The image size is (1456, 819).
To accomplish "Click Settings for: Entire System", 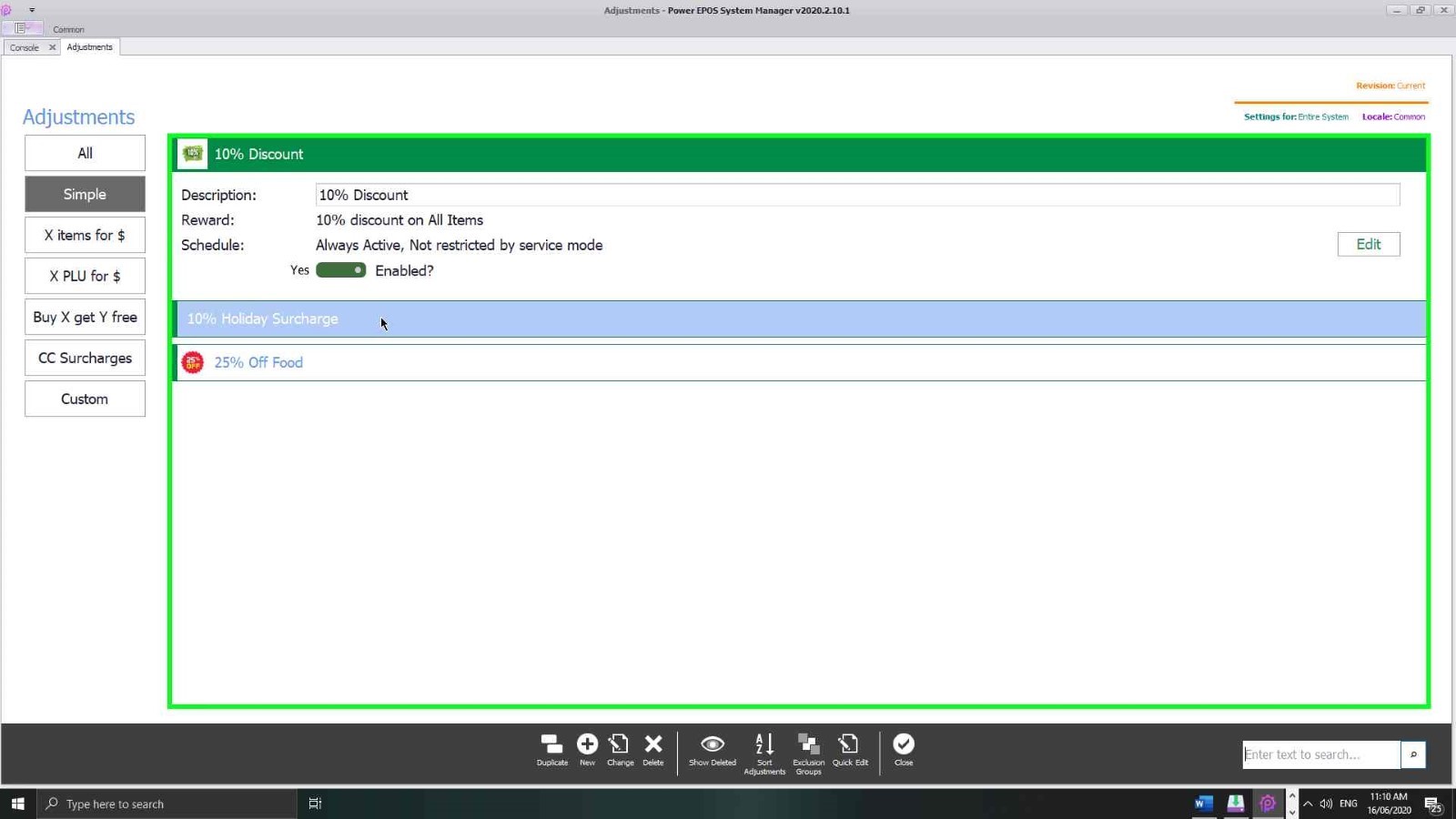I will pyautogui.click(x=1296, y=116).
